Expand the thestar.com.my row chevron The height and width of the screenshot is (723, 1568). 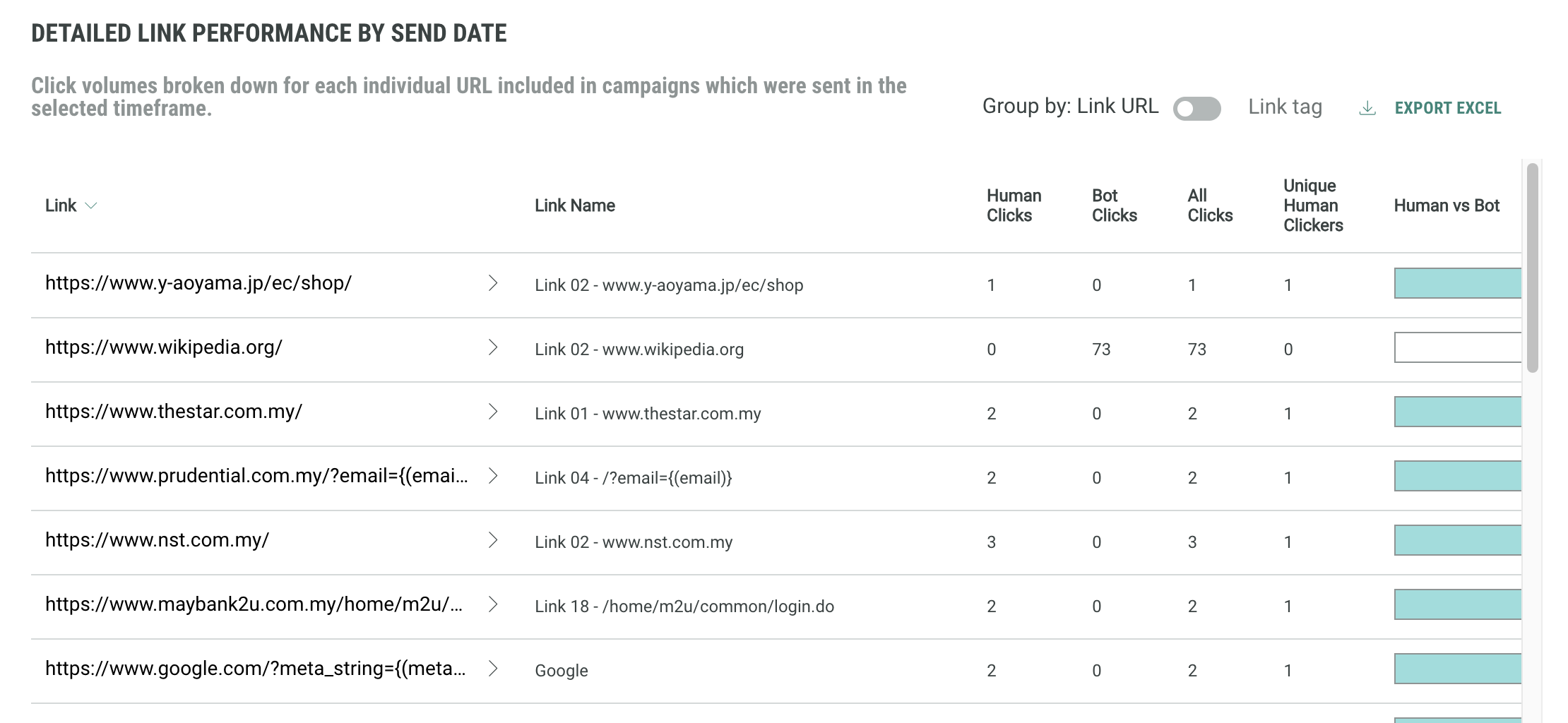(x=493, y=412)
